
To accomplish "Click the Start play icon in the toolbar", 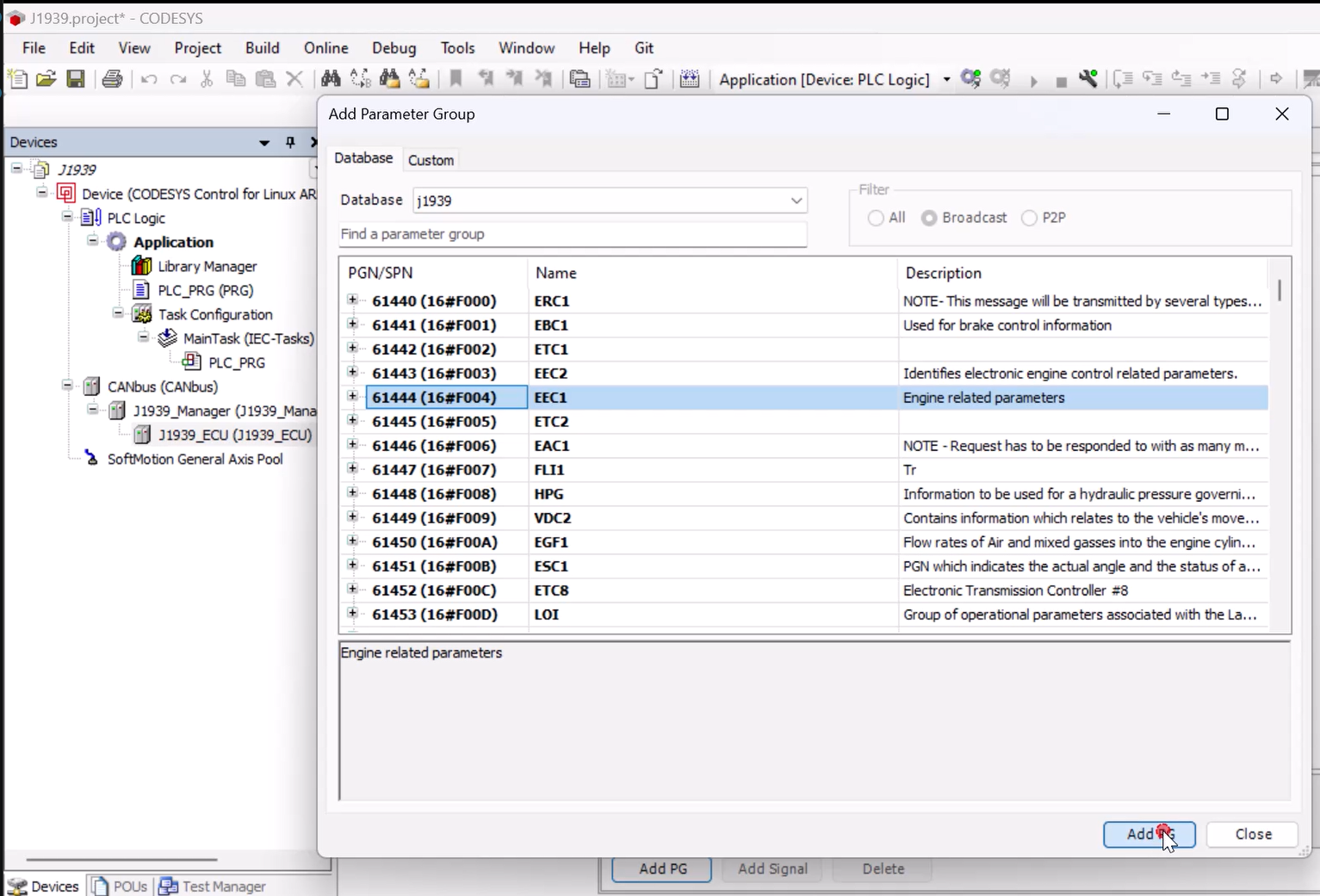I will pos(1033,81).
